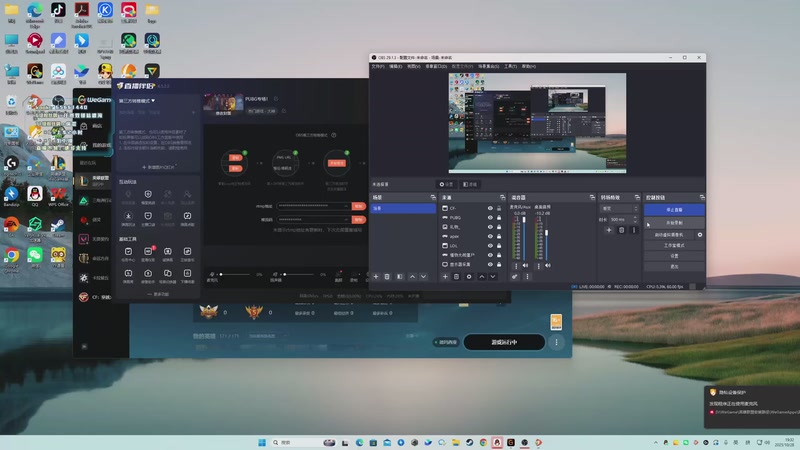The height and width of the screenshot is (450, 800).
Task: Open OBS 工具(T) menu
Action: (x=511, y=66)
